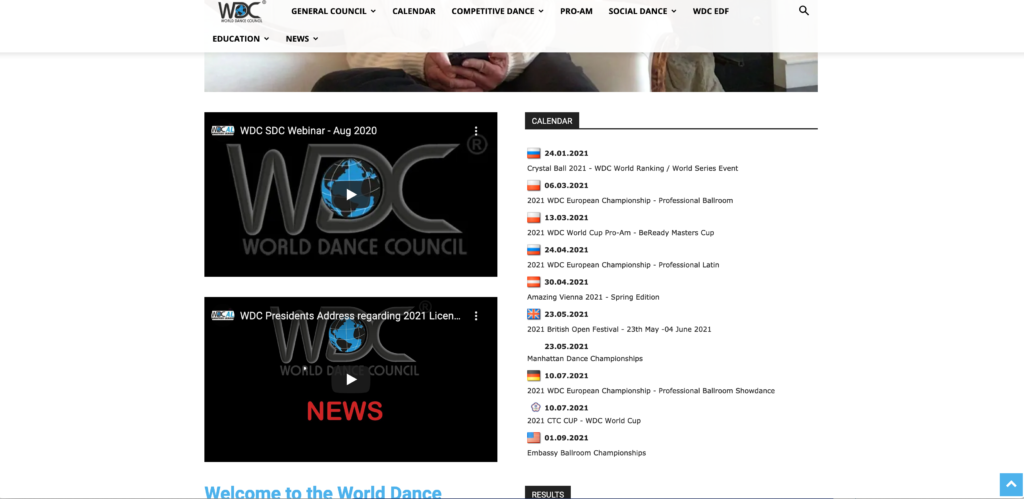The image size is (1024, 499).
Task: Click the Austrian flag beside 30.04.2021
Action: [534, 282]
